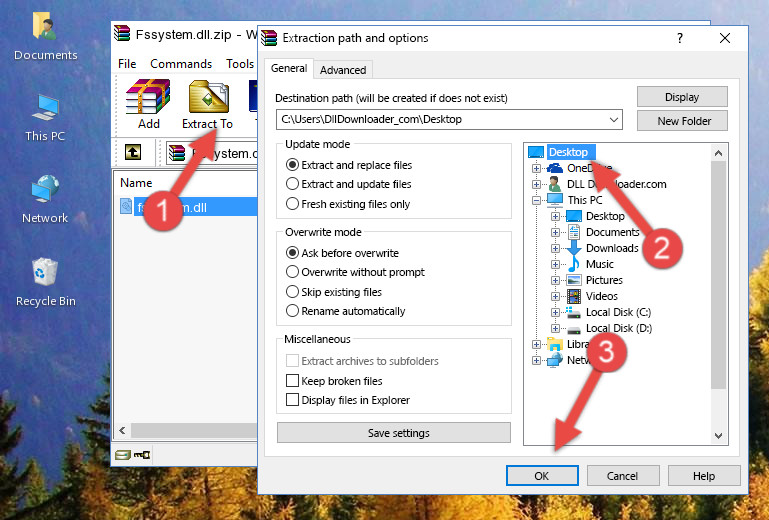Click the Name column header in WinRAR
The width and height of the screenshot is (769, 520).
tap(136, 182)
